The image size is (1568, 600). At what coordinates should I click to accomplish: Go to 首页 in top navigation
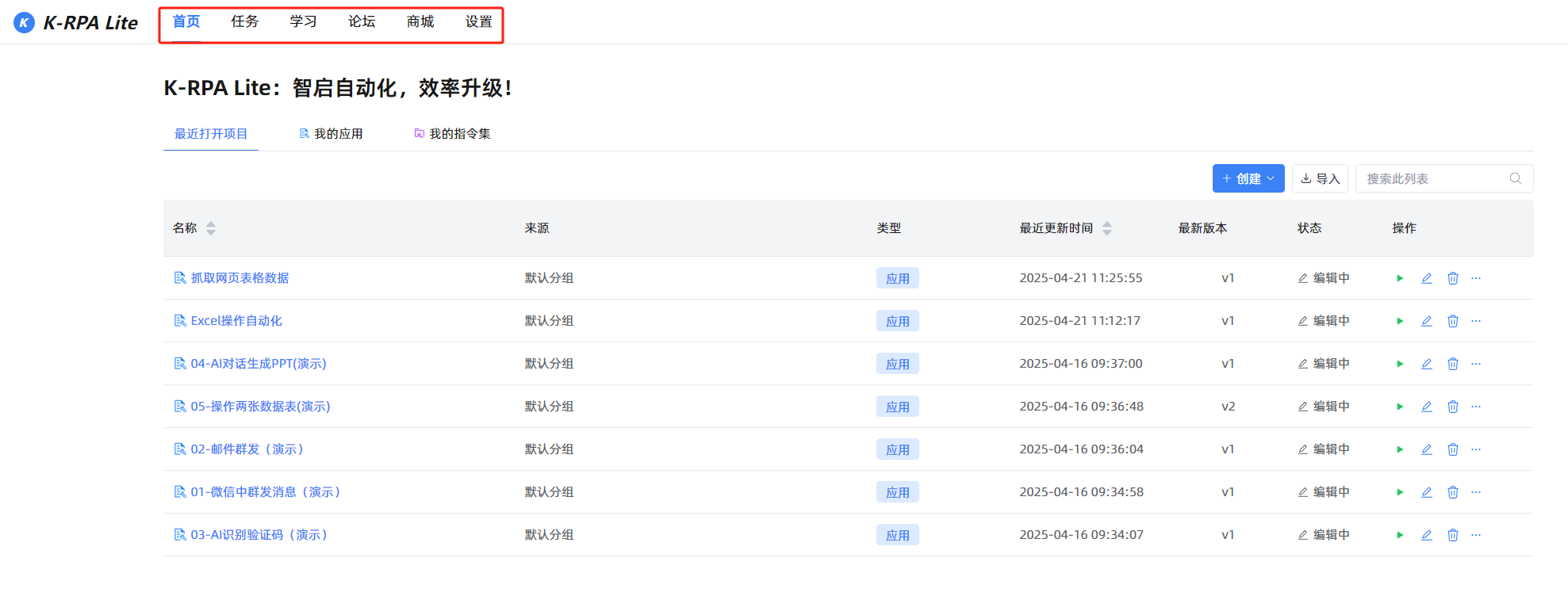[x=186, y=21]
